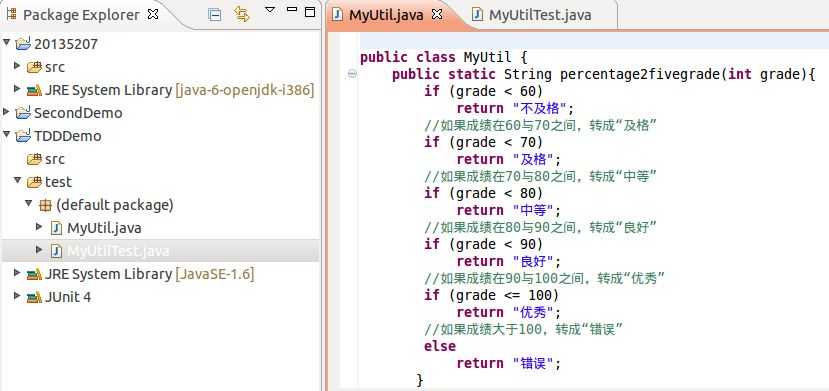Click the "if (grade < 60)" line

point(483,91)
